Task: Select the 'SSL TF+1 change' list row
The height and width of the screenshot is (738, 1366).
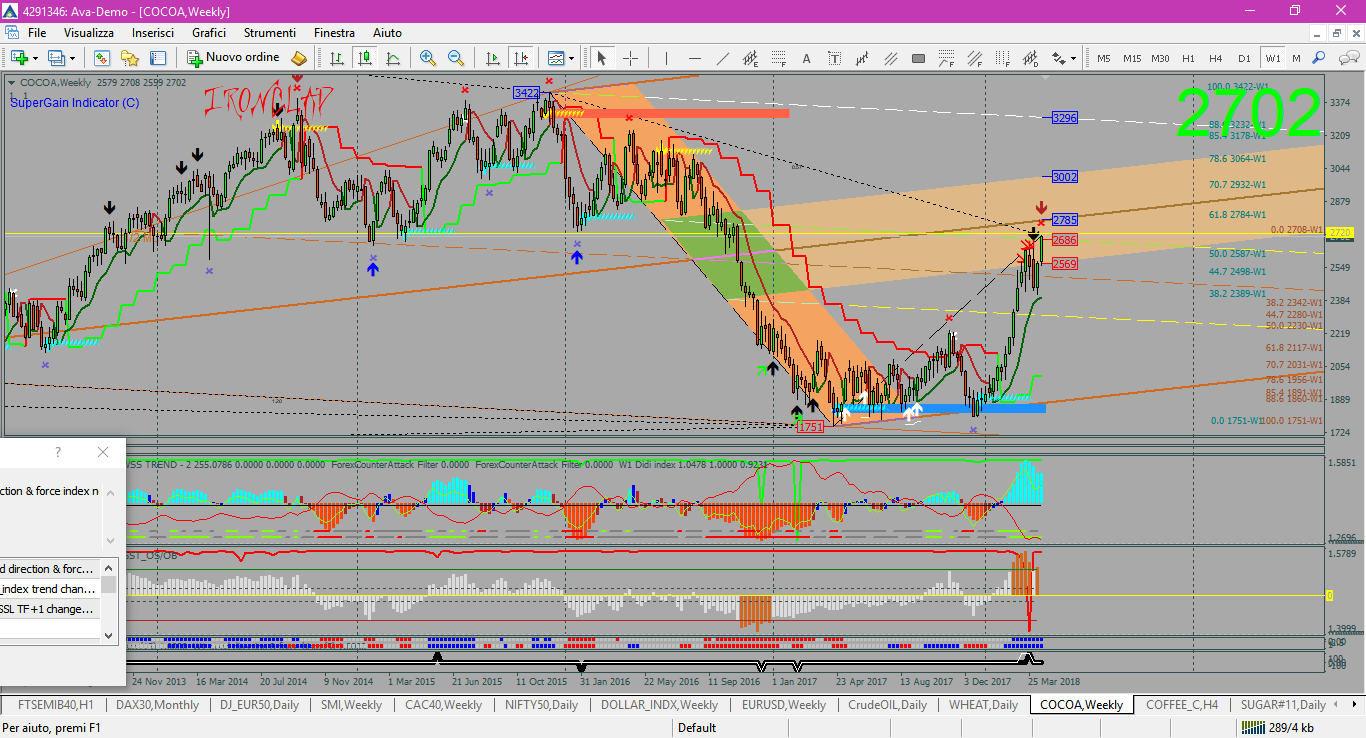Action: coord(50,609)
